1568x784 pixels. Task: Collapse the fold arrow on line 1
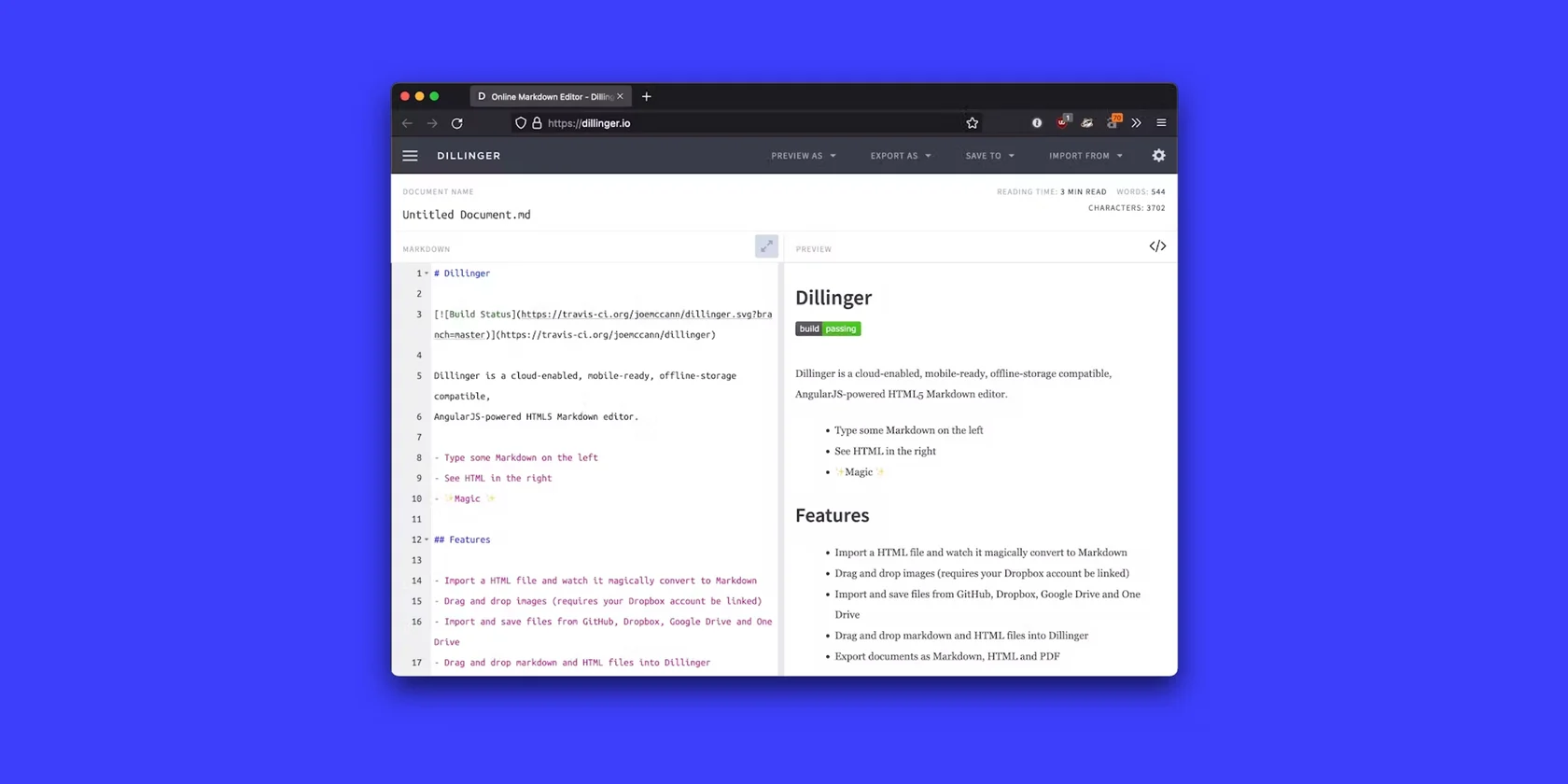pyautogui.click(x=427, y=273)
